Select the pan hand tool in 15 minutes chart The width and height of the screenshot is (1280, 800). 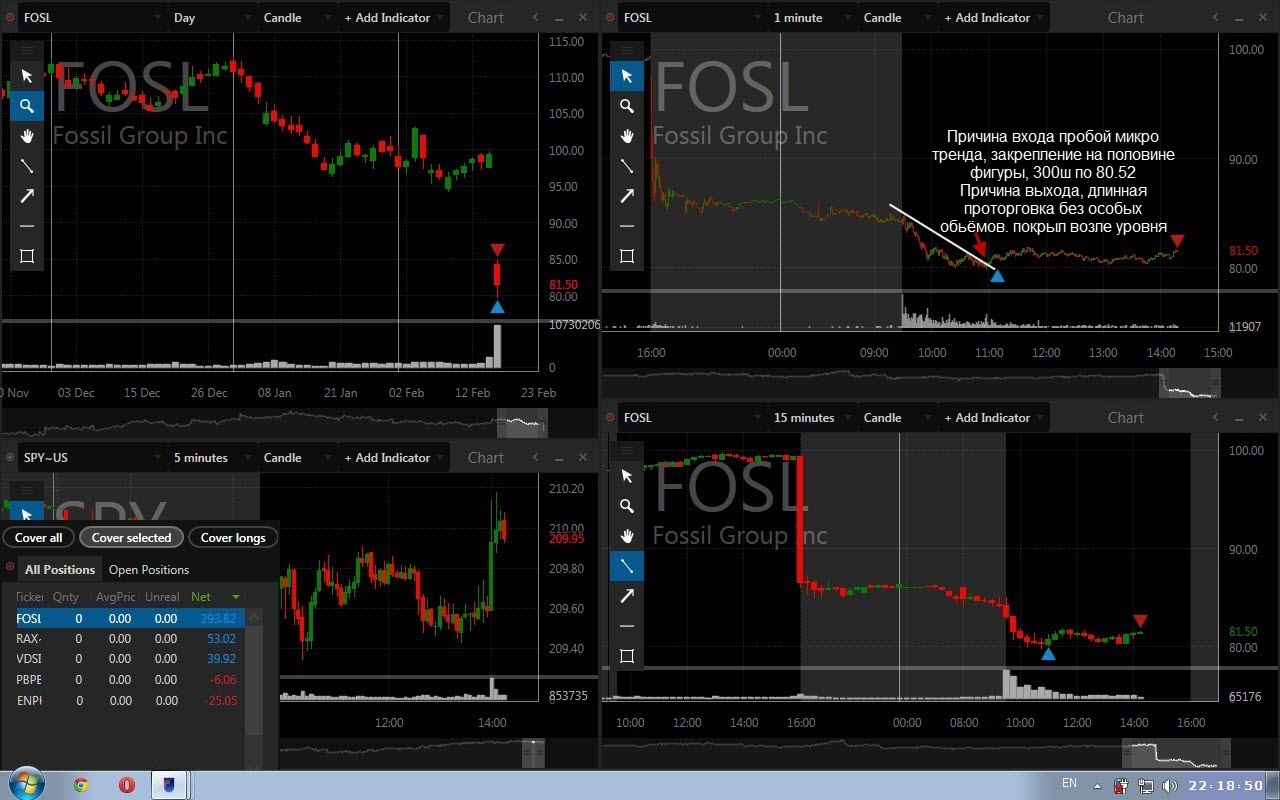tap(627, 536)
